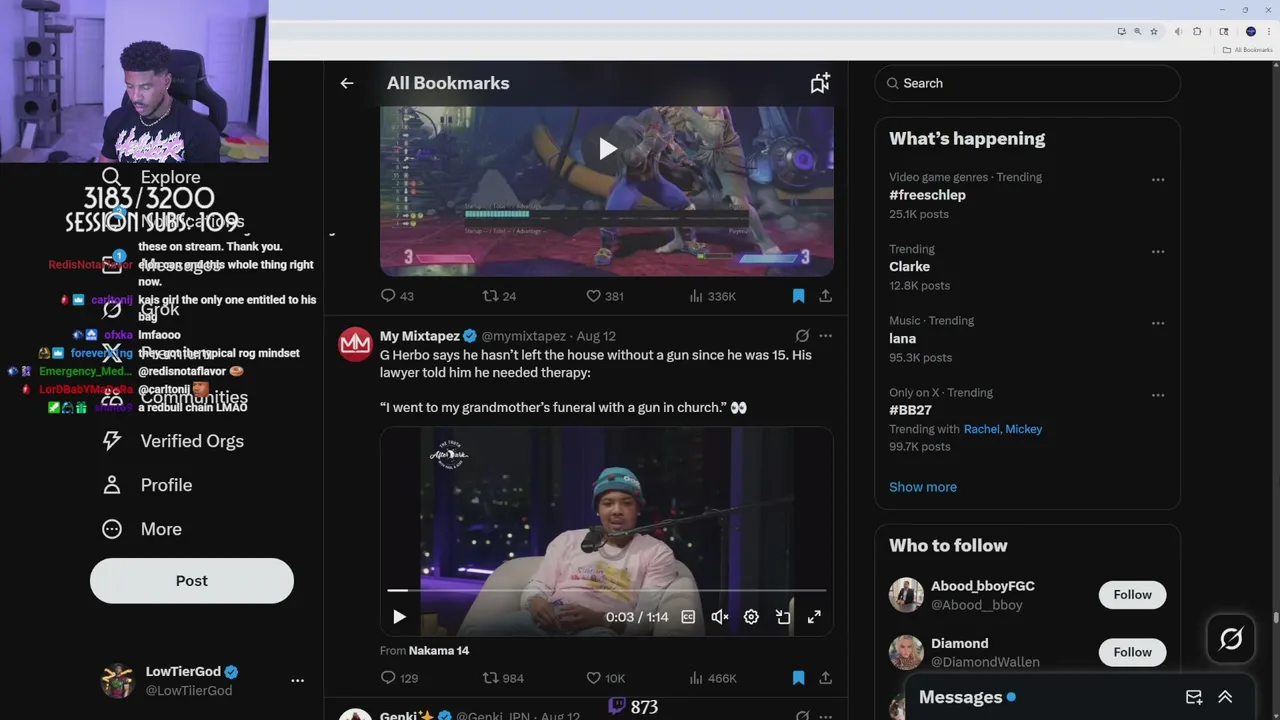This screenshot has width=1280, height=720.
Task: Go back using the arrow beside All Bookmarks
Action: click(x=346, y=83)
